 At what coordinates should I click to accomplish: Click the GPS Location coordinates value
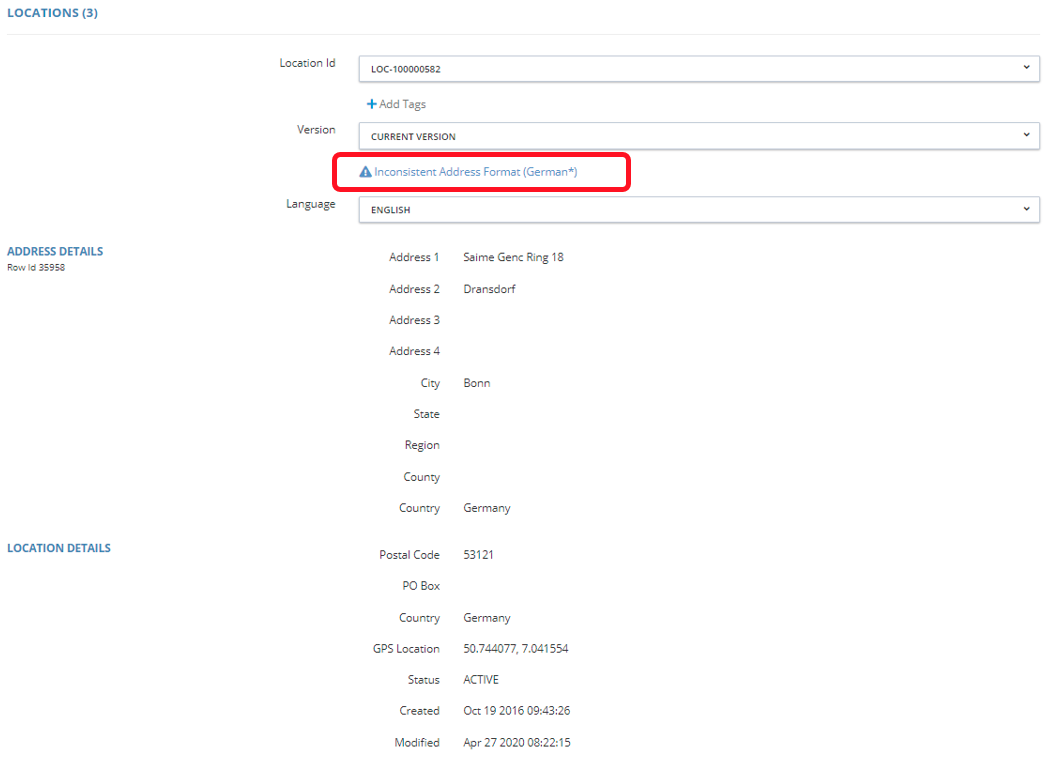[516, 649]
